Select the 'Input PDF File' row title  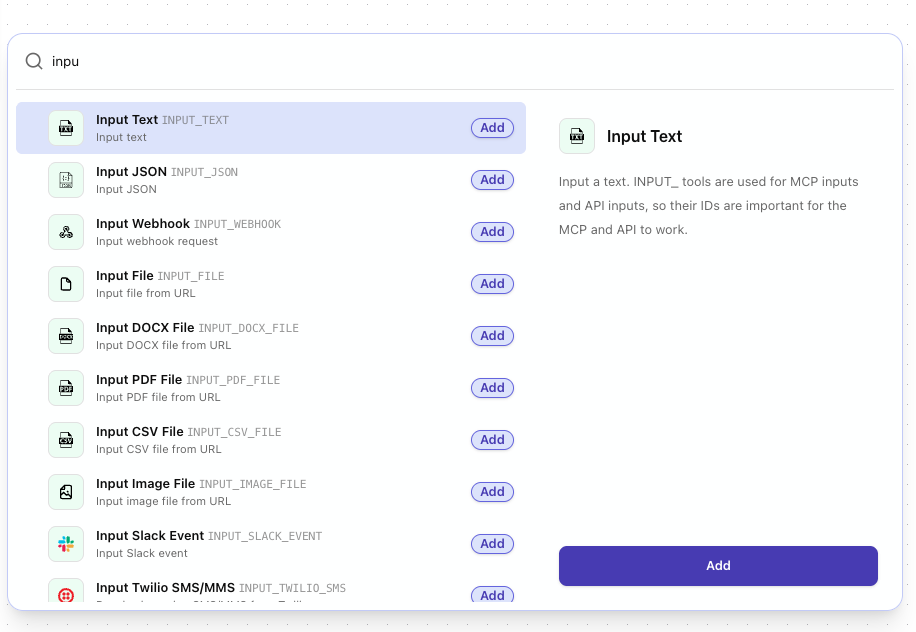click(139, 380)
